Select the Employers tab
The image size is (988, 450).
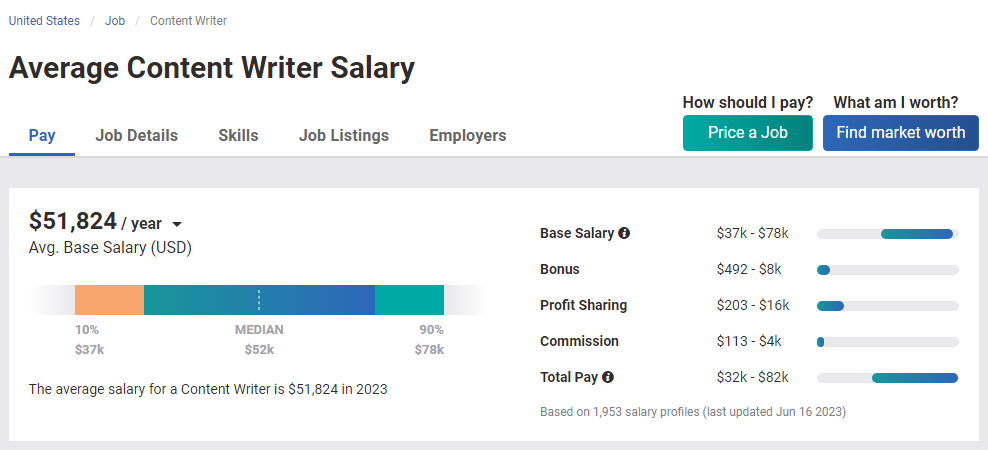[467, 135]
